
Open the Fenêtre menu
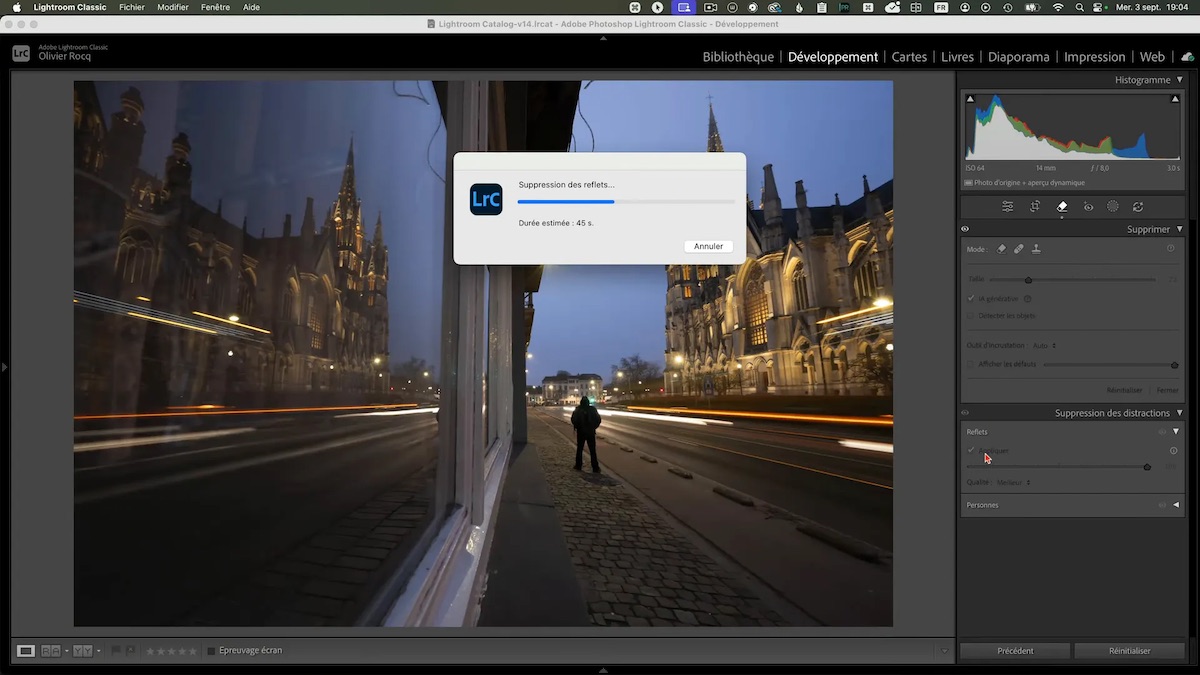[215, 7]
